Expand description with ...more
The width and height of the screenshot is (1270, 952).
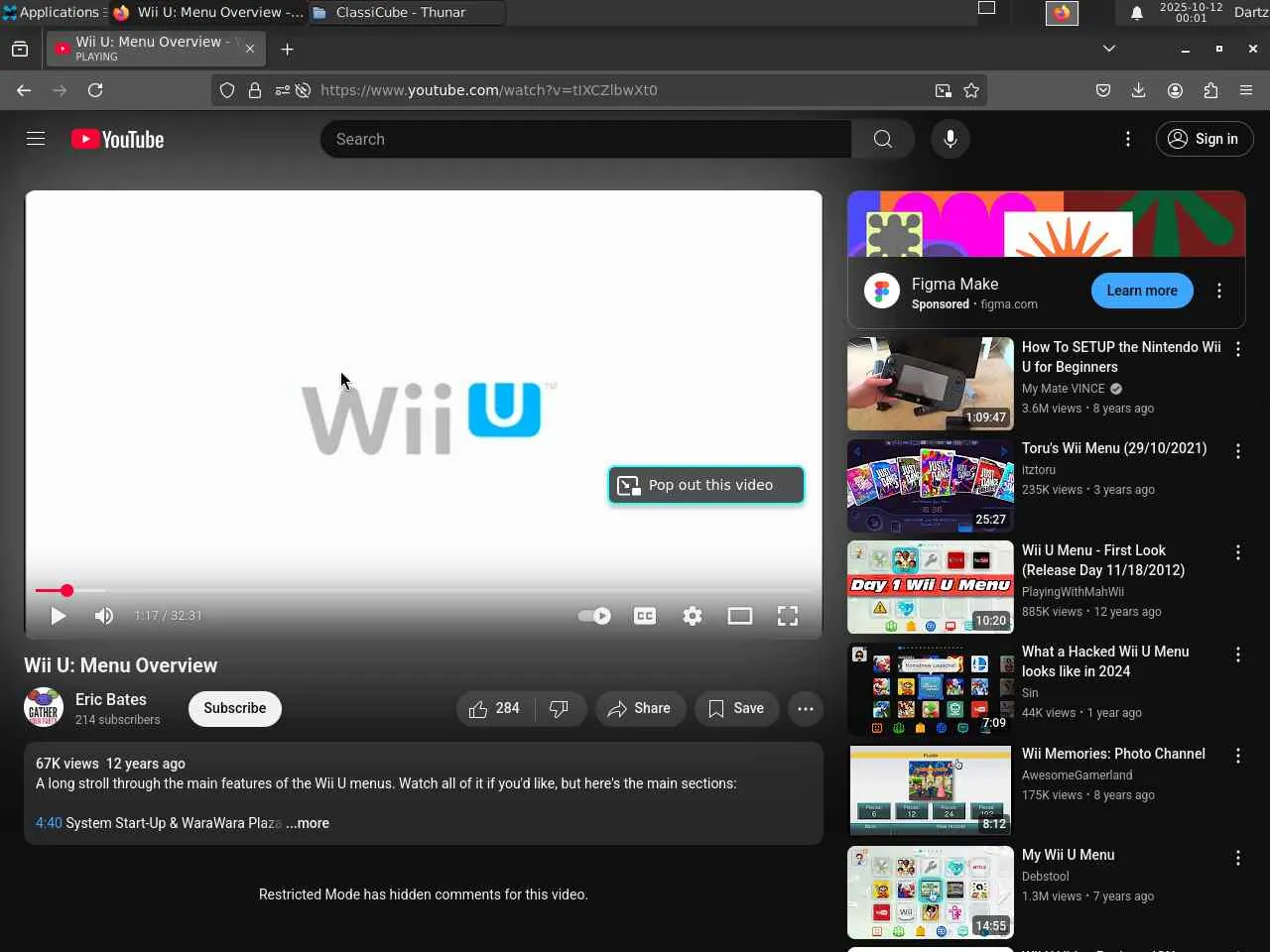click(x=308, y=823)
